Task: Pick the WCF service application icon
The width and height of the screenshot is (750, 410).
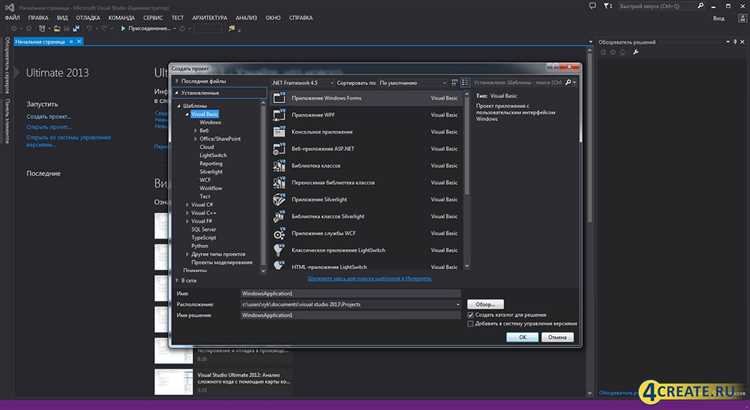Action: [x=279, y=233]
